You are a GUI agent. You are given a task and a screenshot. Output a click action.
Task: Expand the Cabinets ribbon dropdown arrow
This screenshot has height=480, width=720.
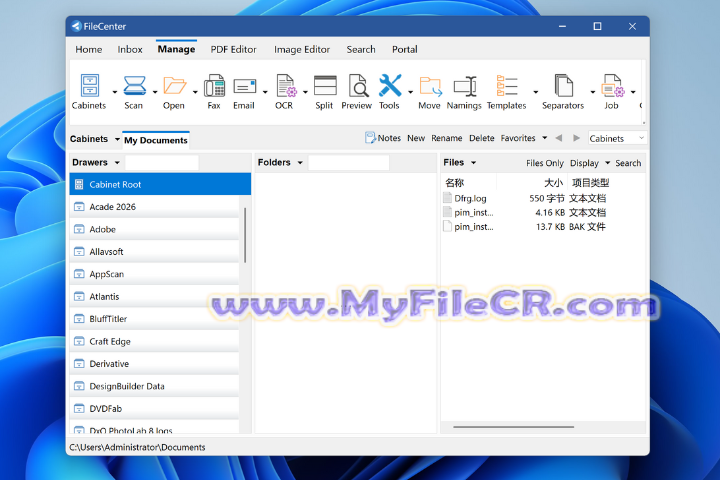[114, 92]
